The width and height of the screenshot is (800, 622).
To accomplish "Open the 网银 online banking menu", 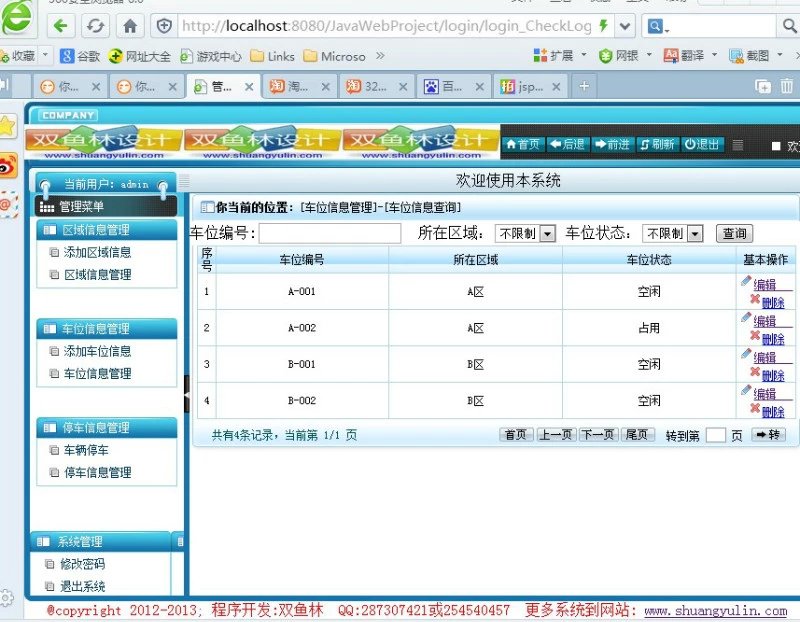I will 625,55.
